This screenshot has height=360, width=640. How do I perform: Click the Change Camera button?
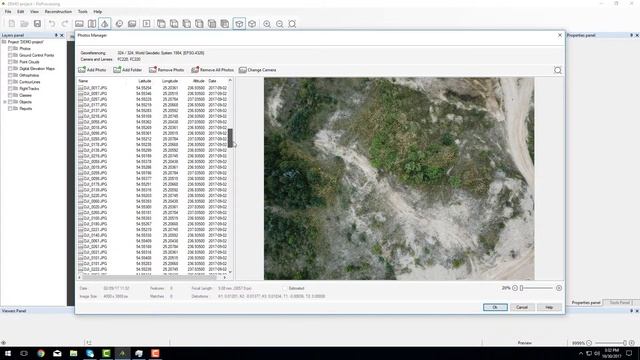258,70
